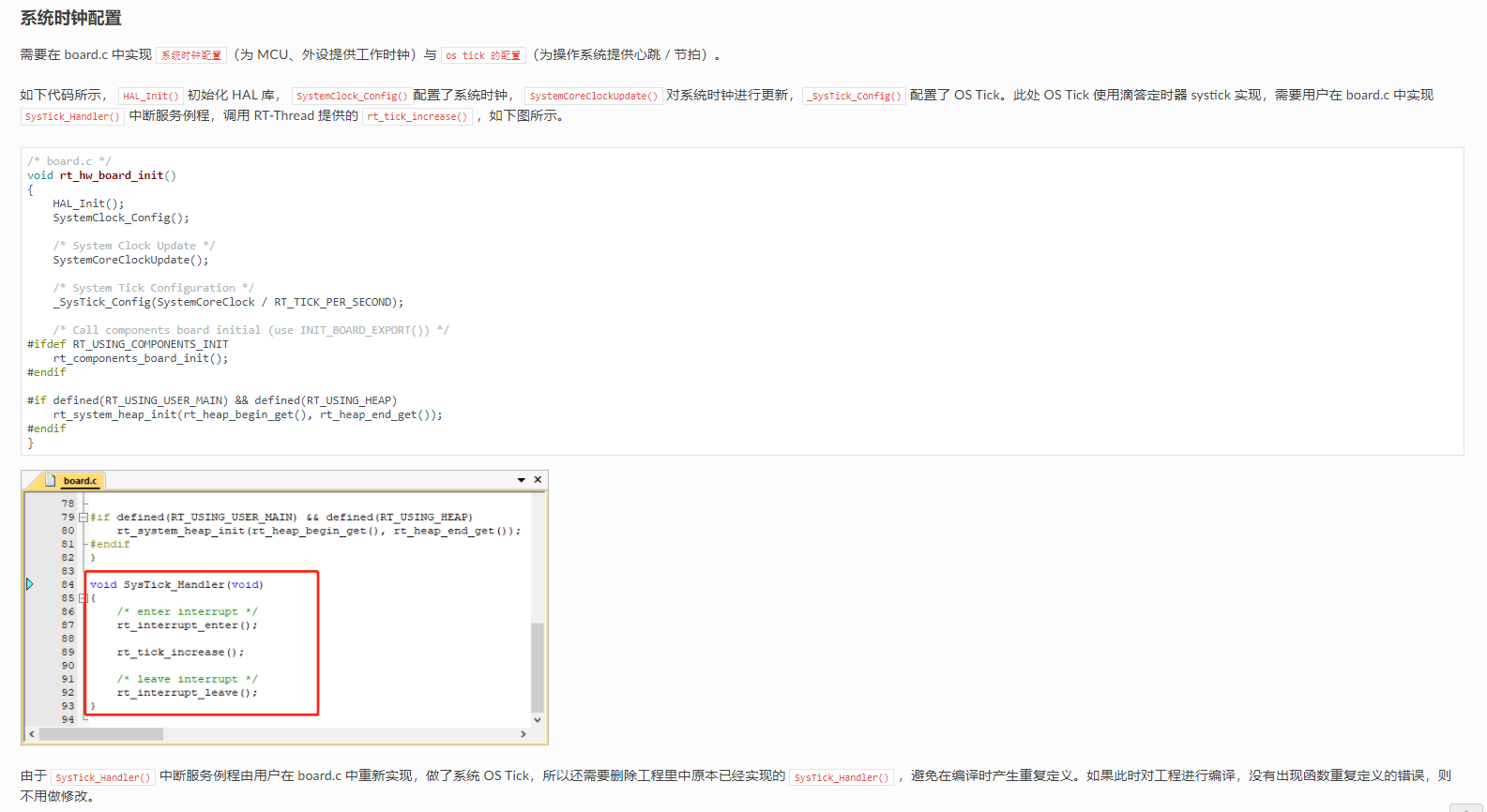Click the 系统时钟配置 section heading
Screen dimensions: 1487x812
(71, 18)
